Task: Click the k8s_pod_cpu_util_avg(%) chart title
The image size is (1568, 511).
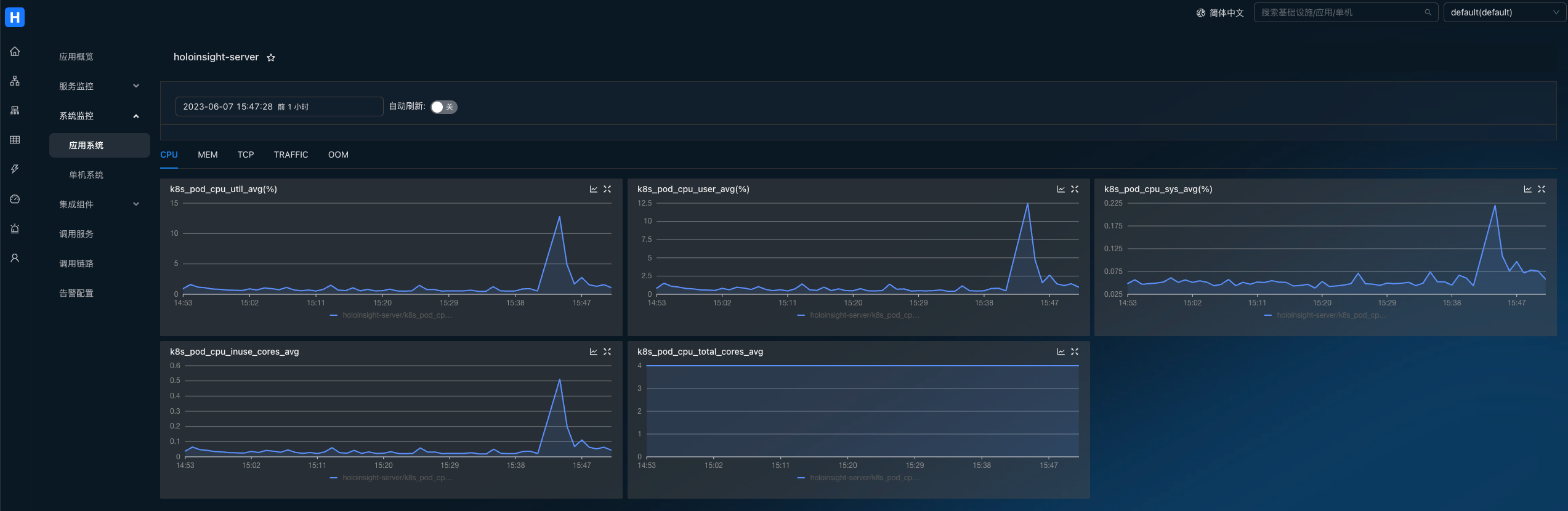Action: coord(224,189)
